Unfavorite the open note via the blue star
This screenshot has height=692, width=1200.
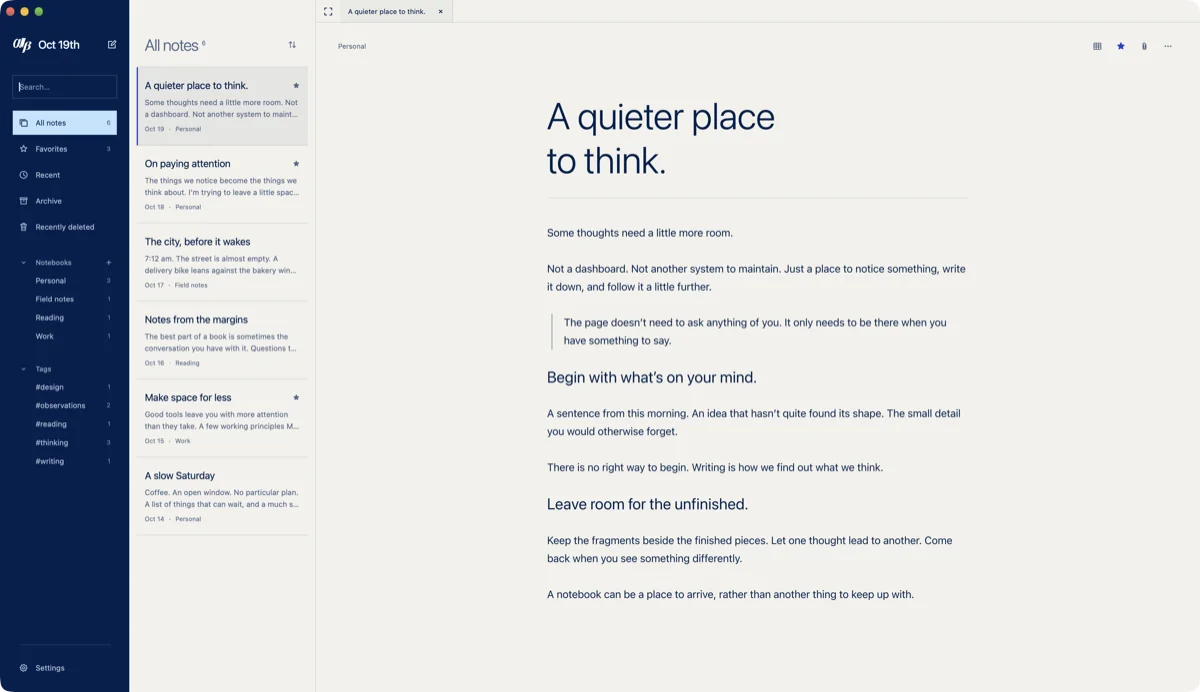[1121, 46]
